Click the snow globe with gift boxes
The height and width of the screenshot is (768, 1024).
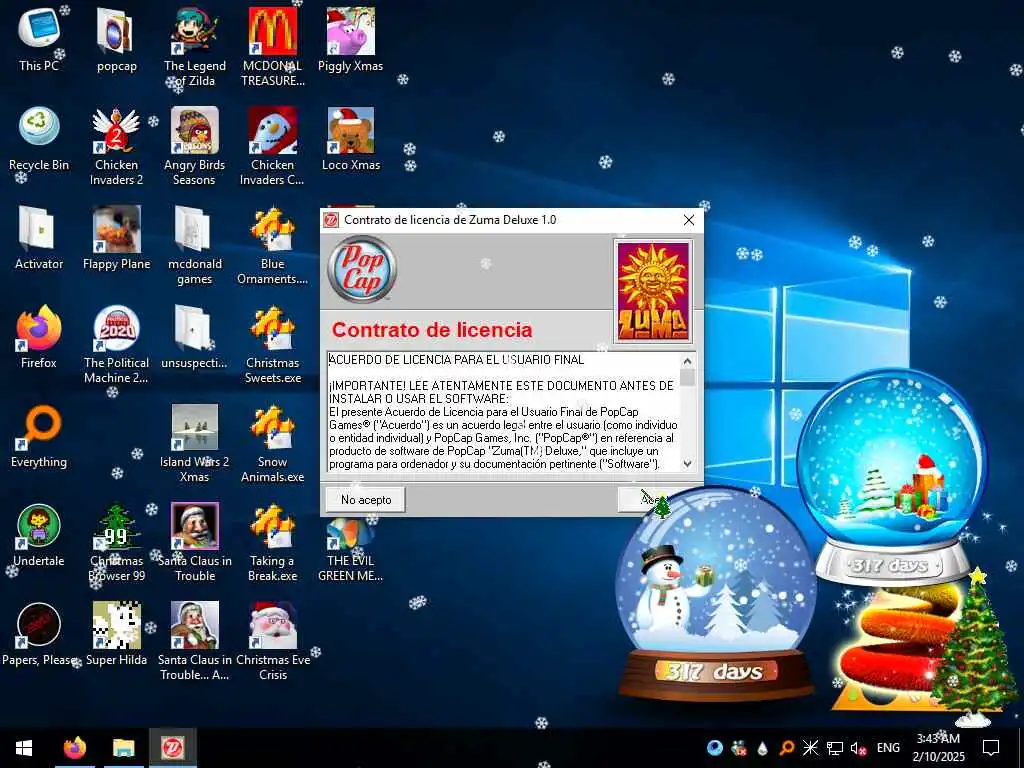point(891,477)
